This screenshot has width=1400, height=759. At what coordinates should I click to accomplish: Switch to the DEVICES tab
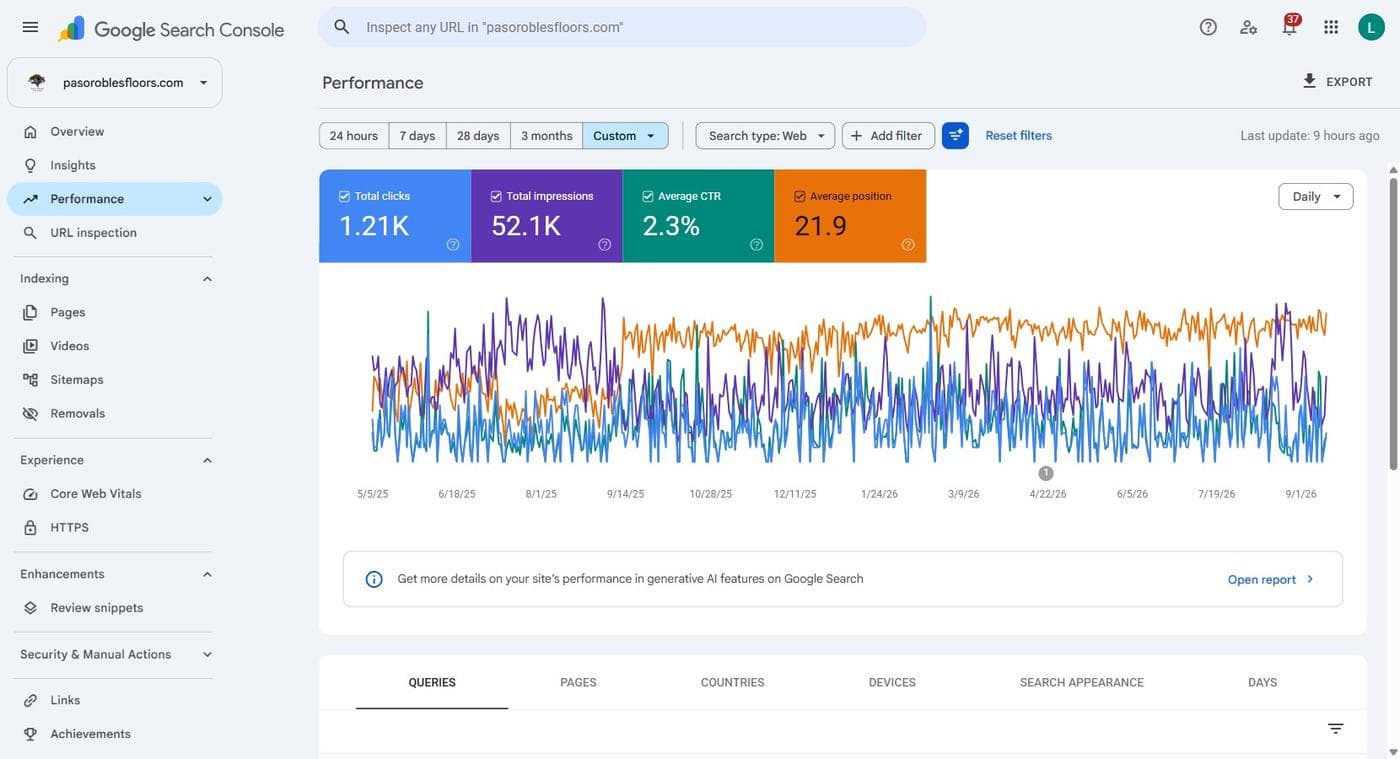click(x=892, y=682)
